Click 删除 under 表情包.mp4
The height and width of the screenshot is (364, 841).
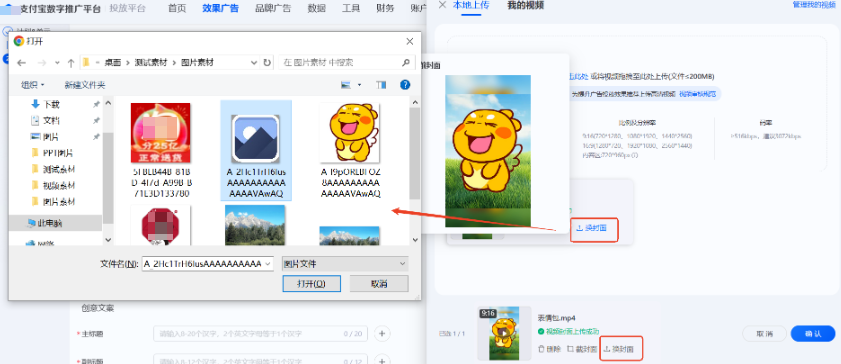(549, 349)
